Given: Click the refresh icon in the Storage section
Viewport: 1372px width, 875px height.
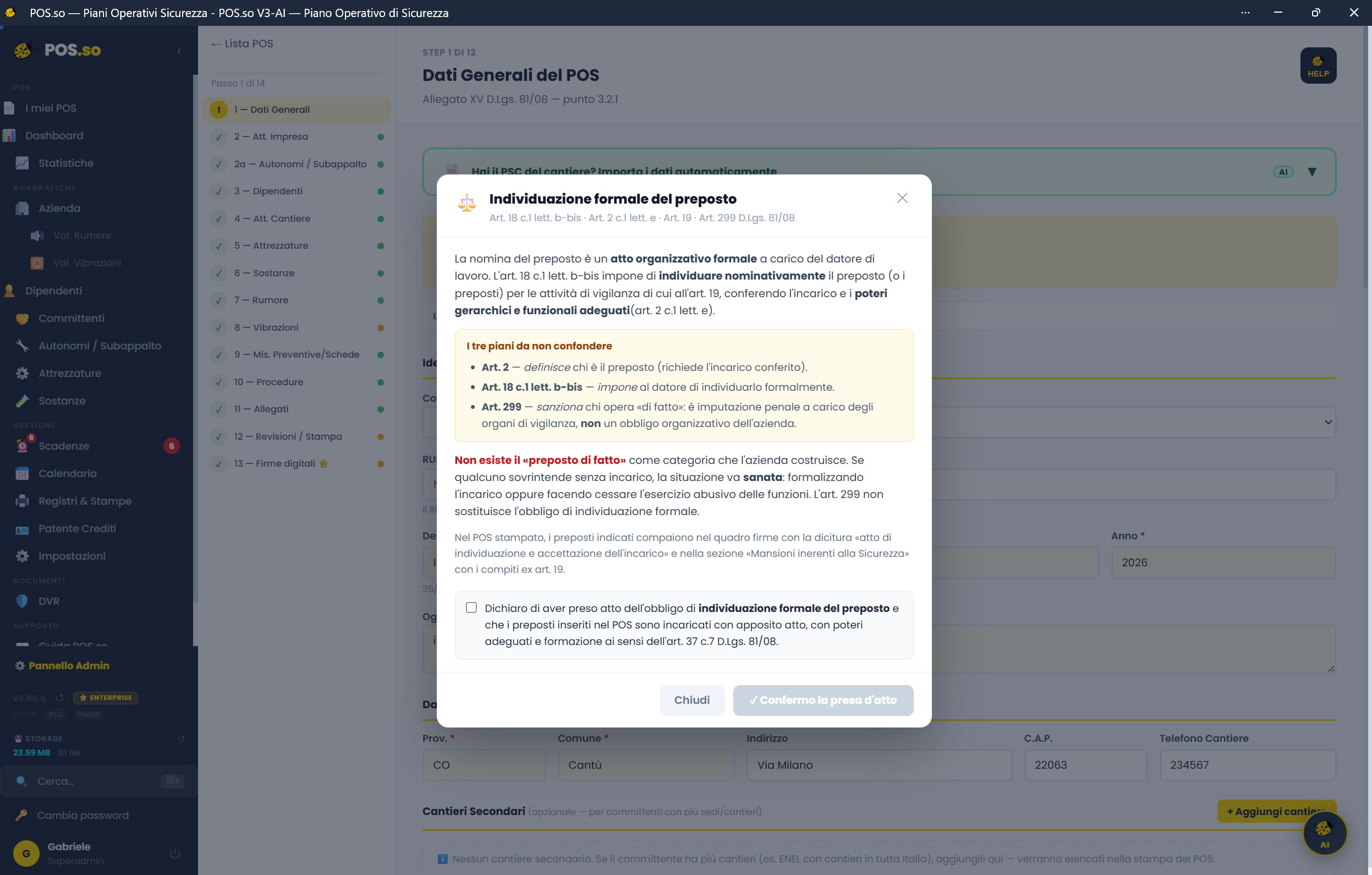Looking at the screenshot, I should [x=181, y=738].
